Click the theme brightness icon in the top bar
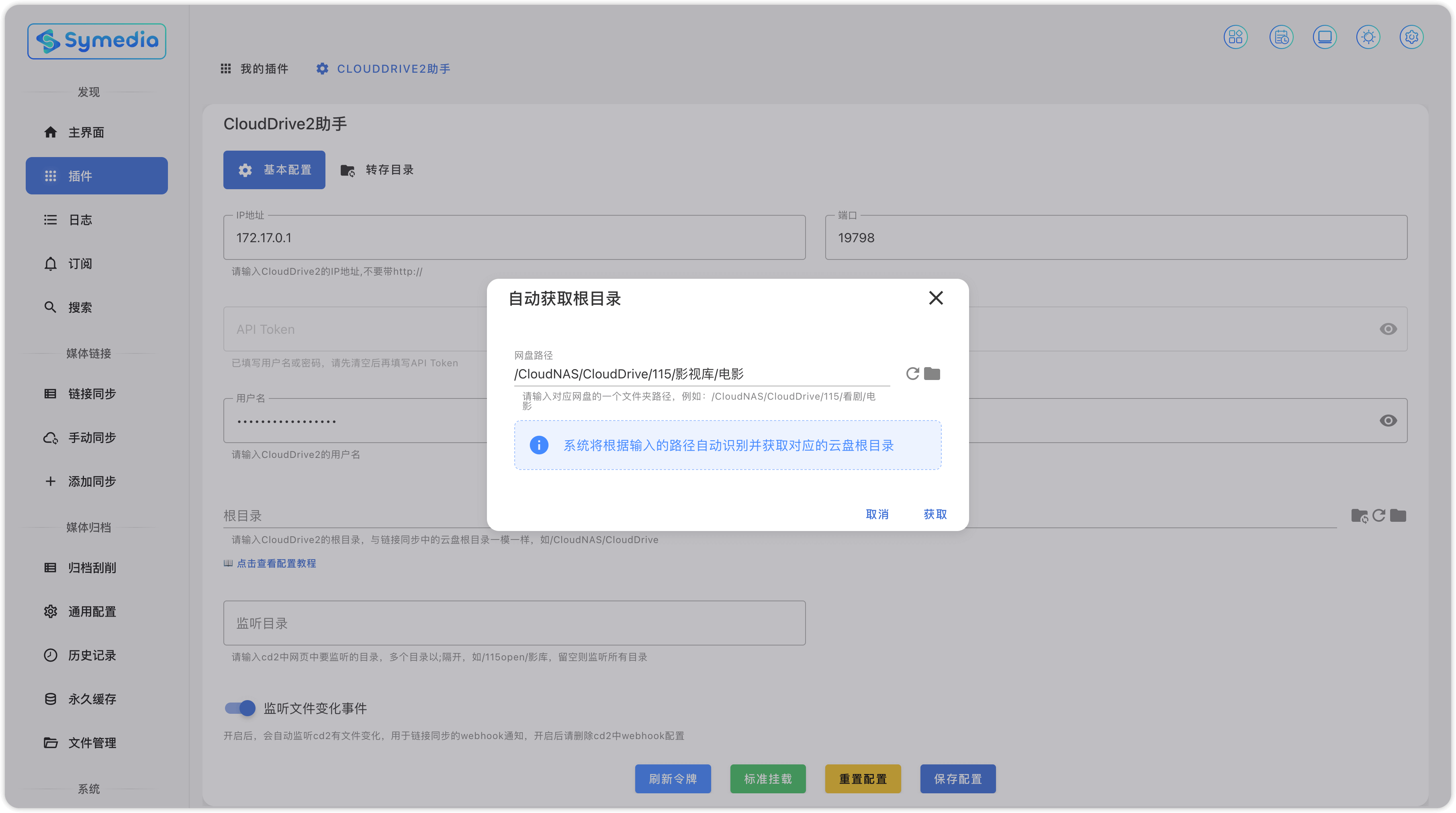 pos(1368,37)
